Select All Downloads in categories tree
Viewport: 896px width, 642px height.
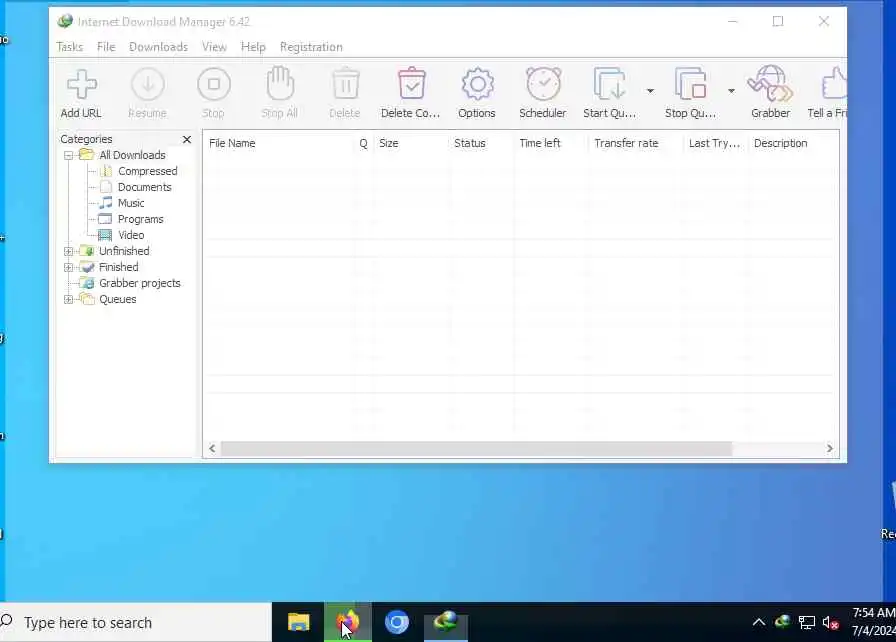click(132, 155)
